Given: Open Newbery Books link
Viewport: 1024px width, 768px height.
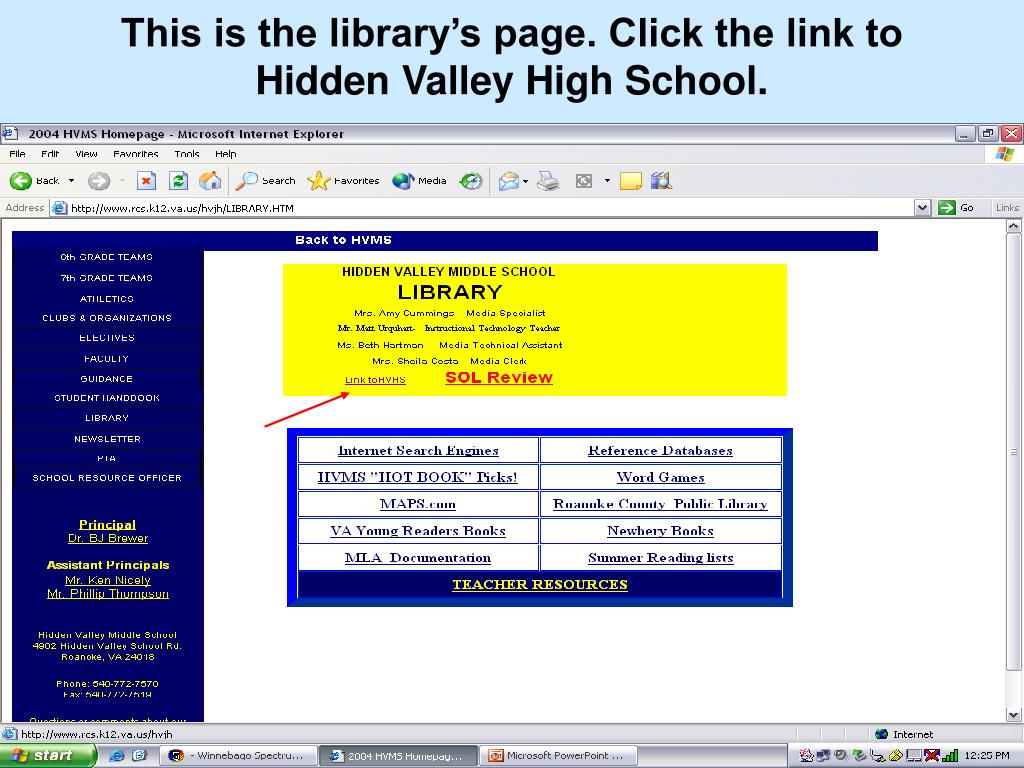Looking at the screenshot, I should 660,531.
